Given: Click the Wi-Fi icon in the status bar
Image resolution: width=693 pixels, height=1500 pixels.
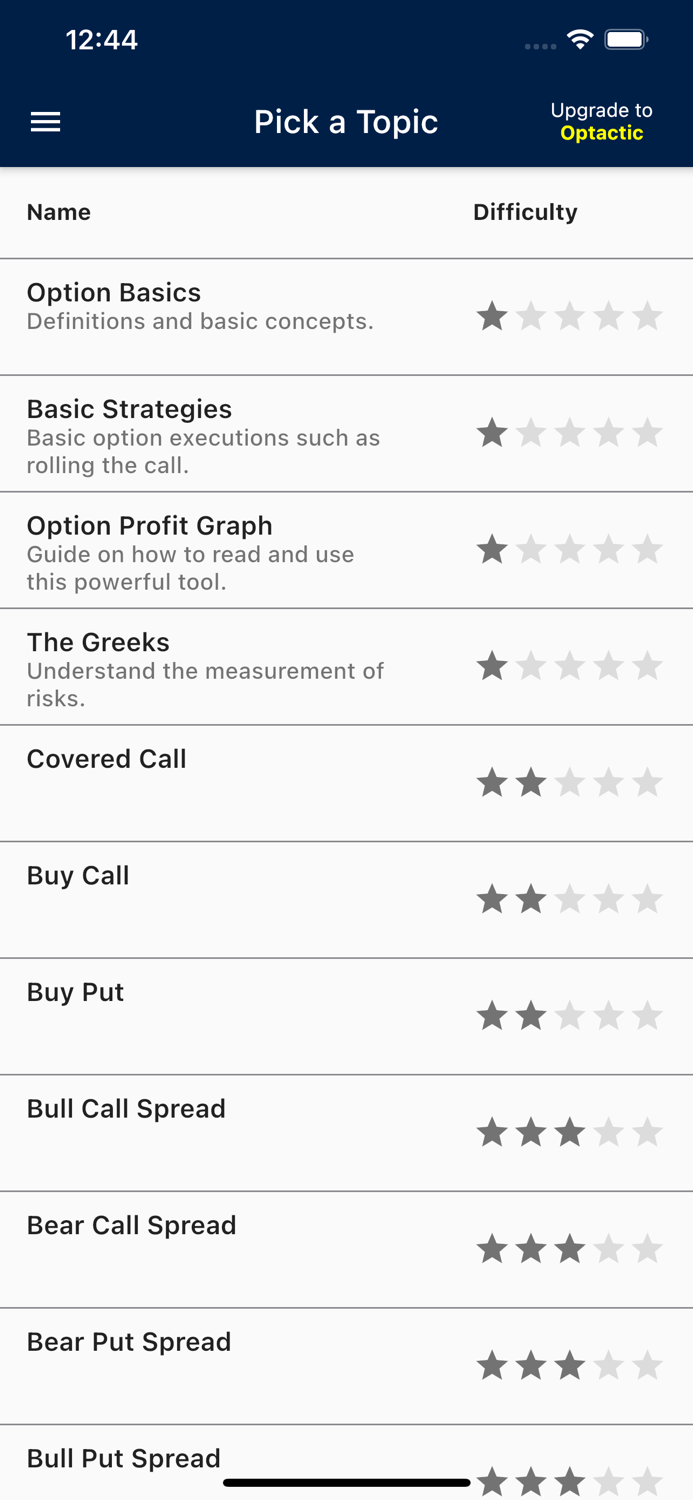Looking at the screenshot, I should tap(581, 40).
